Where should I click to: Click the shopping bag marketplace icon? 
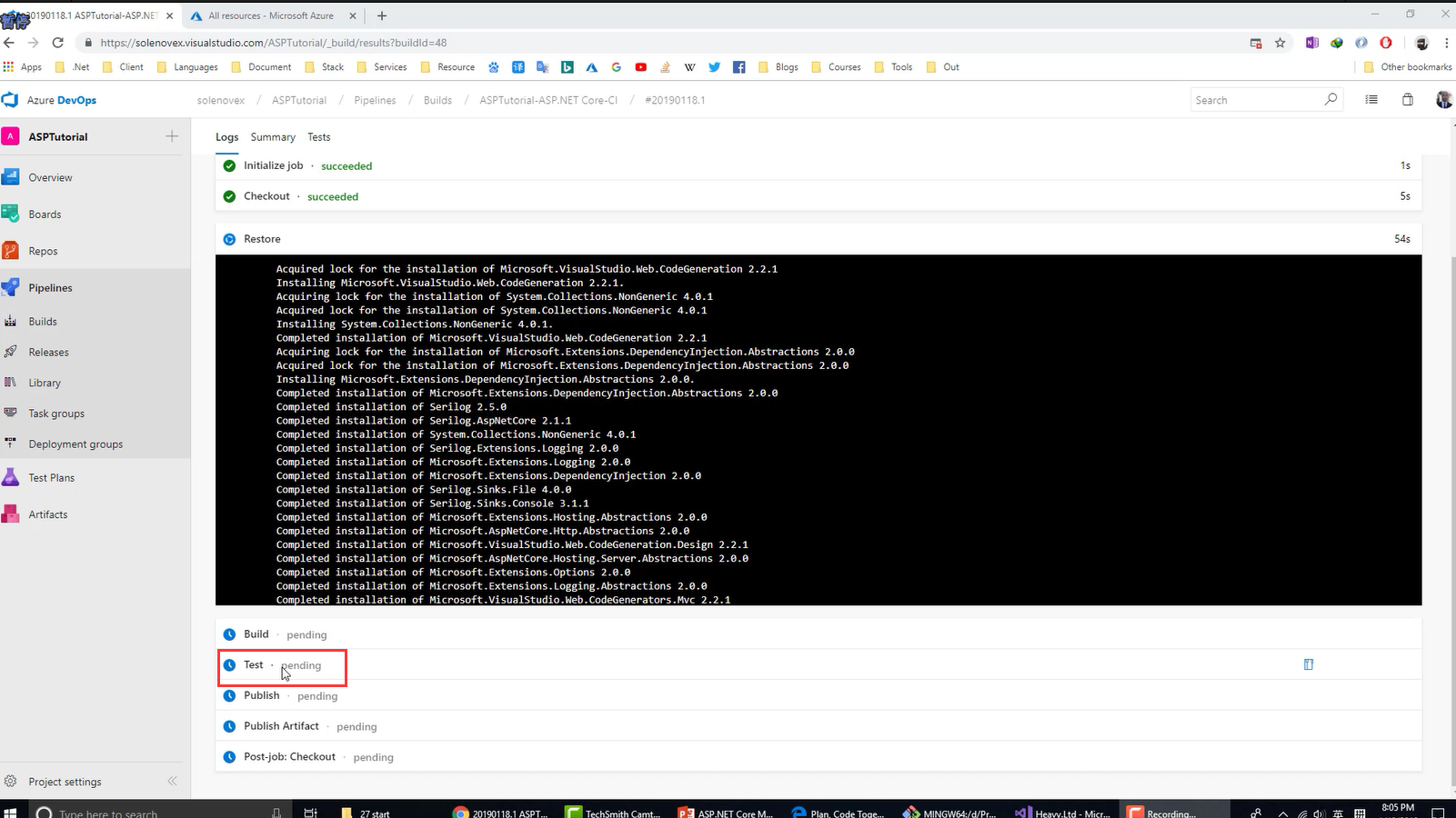[1407, 100]
